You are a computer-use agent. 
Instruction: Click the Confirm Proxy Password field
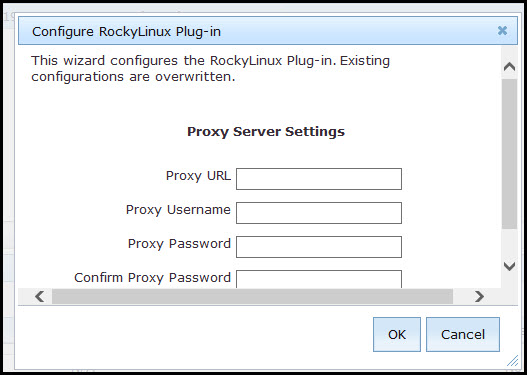(319, 279)
